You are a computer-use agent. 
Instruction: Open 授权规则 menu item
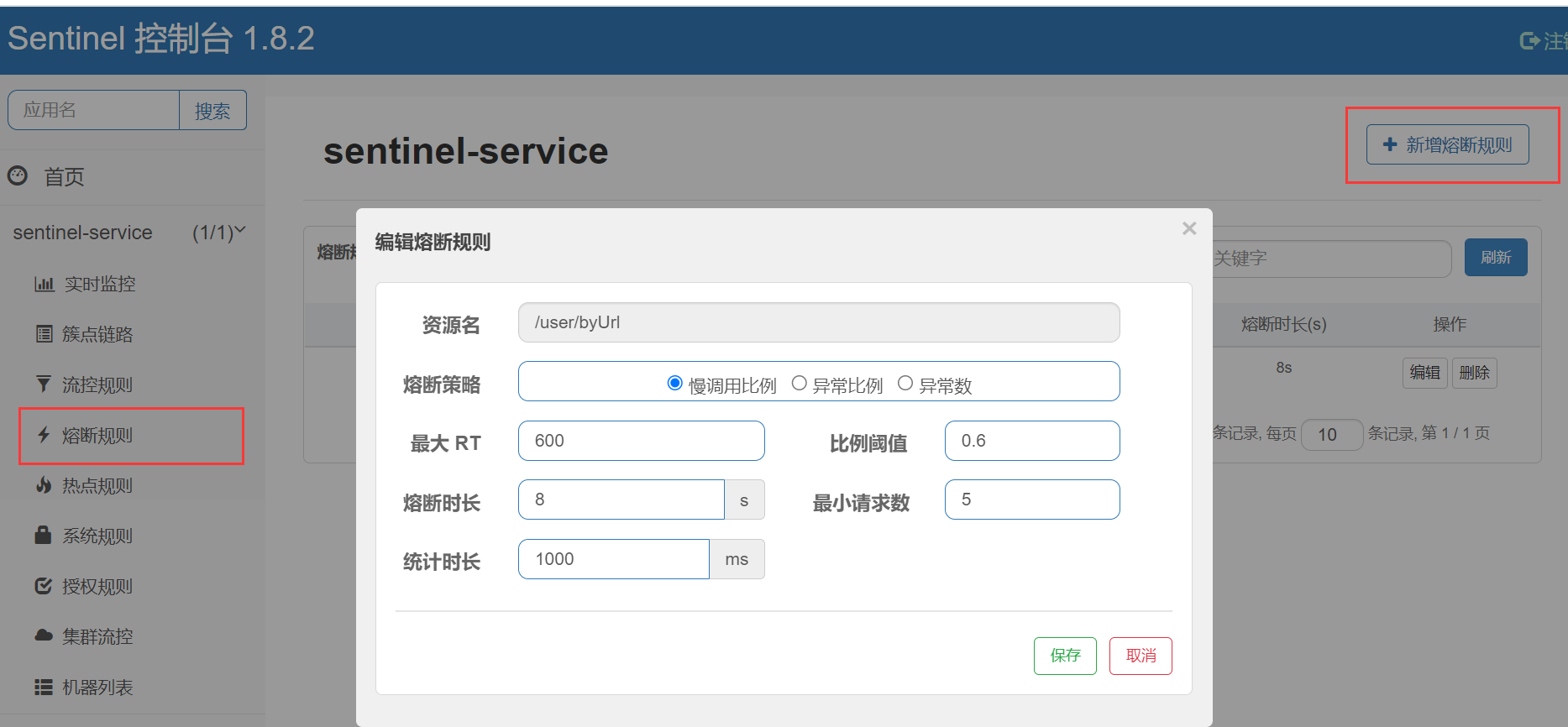(x=97, y=586)
